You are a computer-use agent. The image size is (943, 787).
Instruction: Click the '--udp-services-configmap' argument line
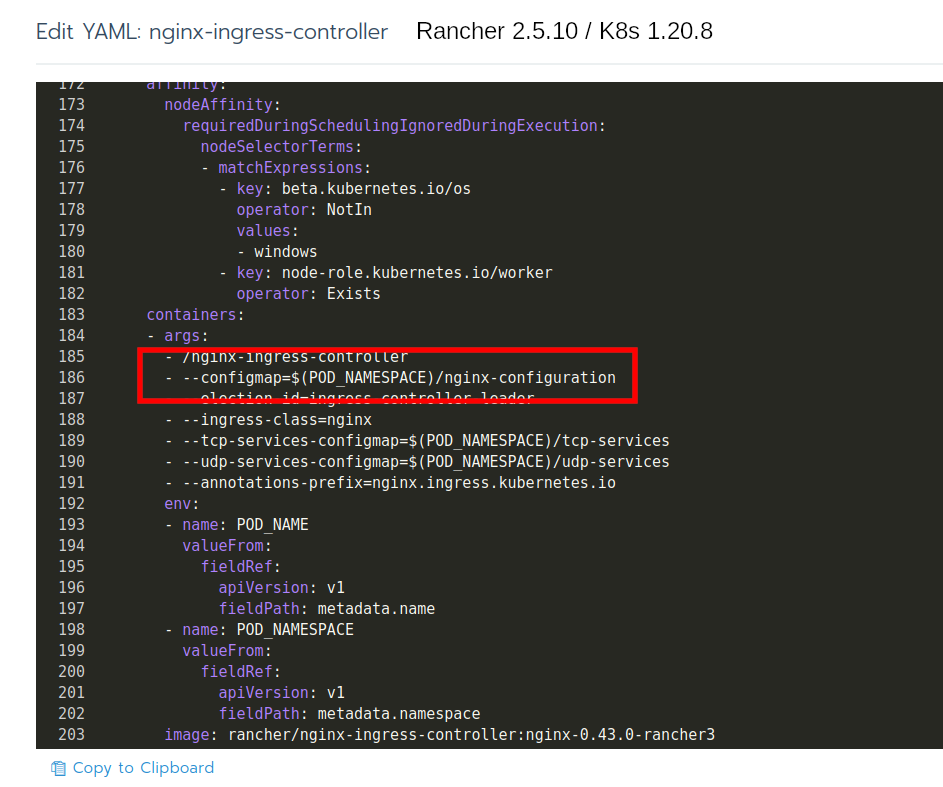point(426,462)
